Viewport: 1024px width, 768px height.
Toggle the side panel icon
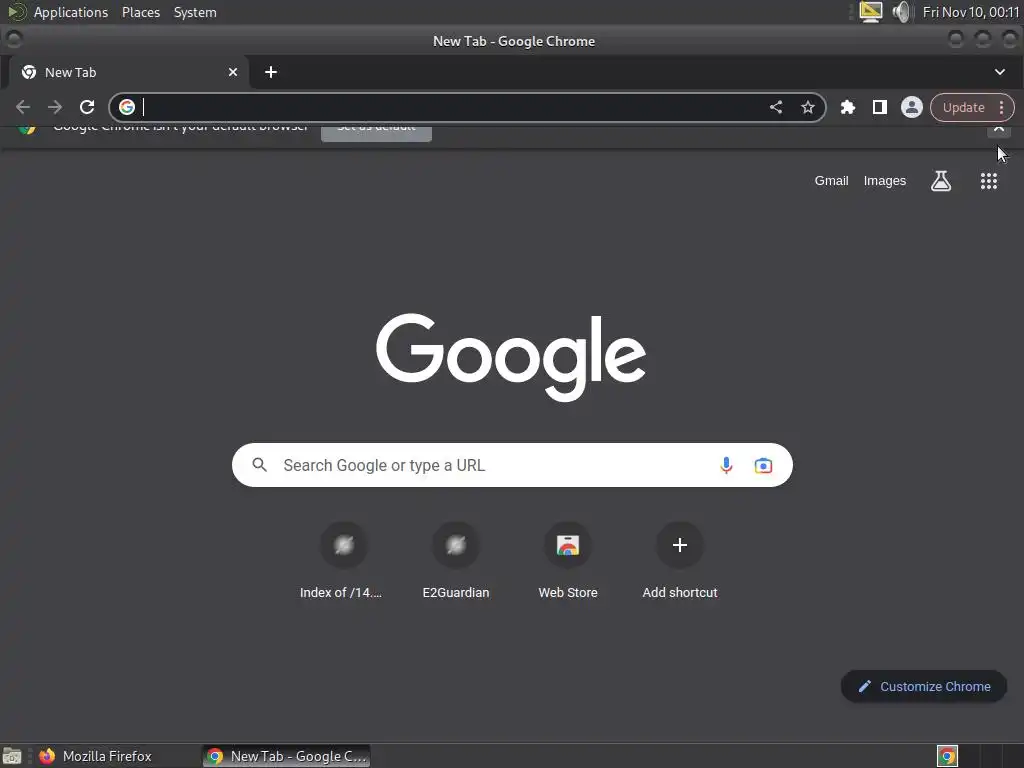pos(880,107)
